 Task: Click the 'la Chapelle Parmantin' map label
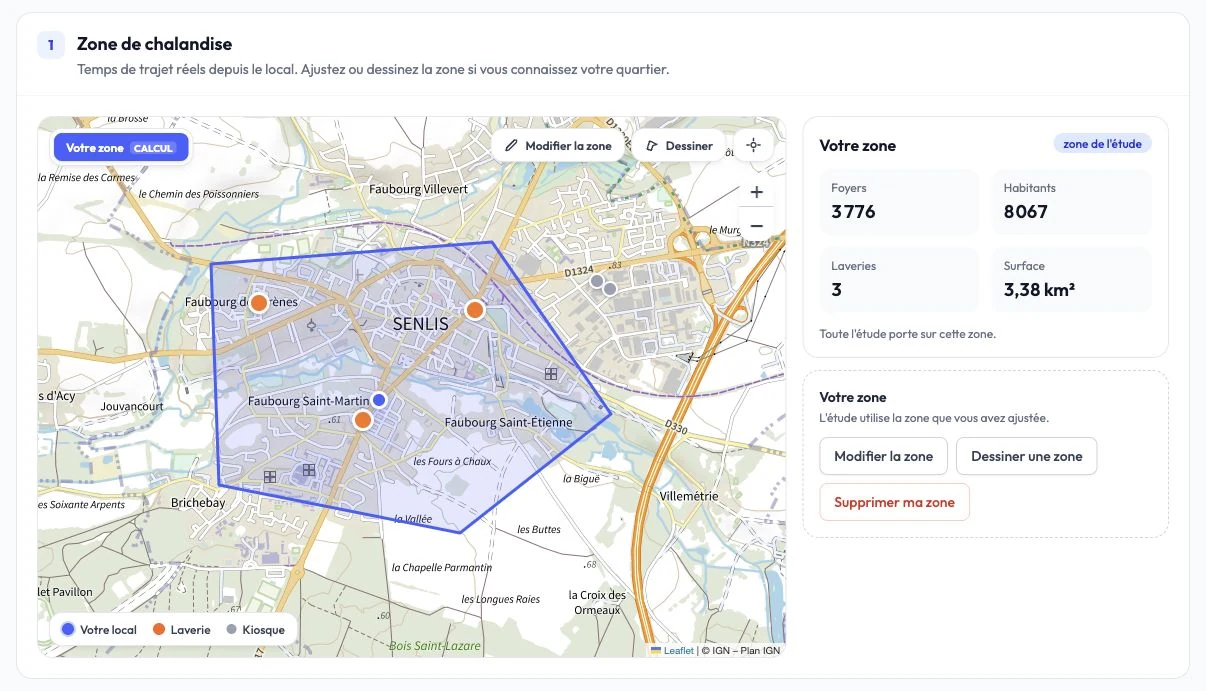[x=441, y=568]
